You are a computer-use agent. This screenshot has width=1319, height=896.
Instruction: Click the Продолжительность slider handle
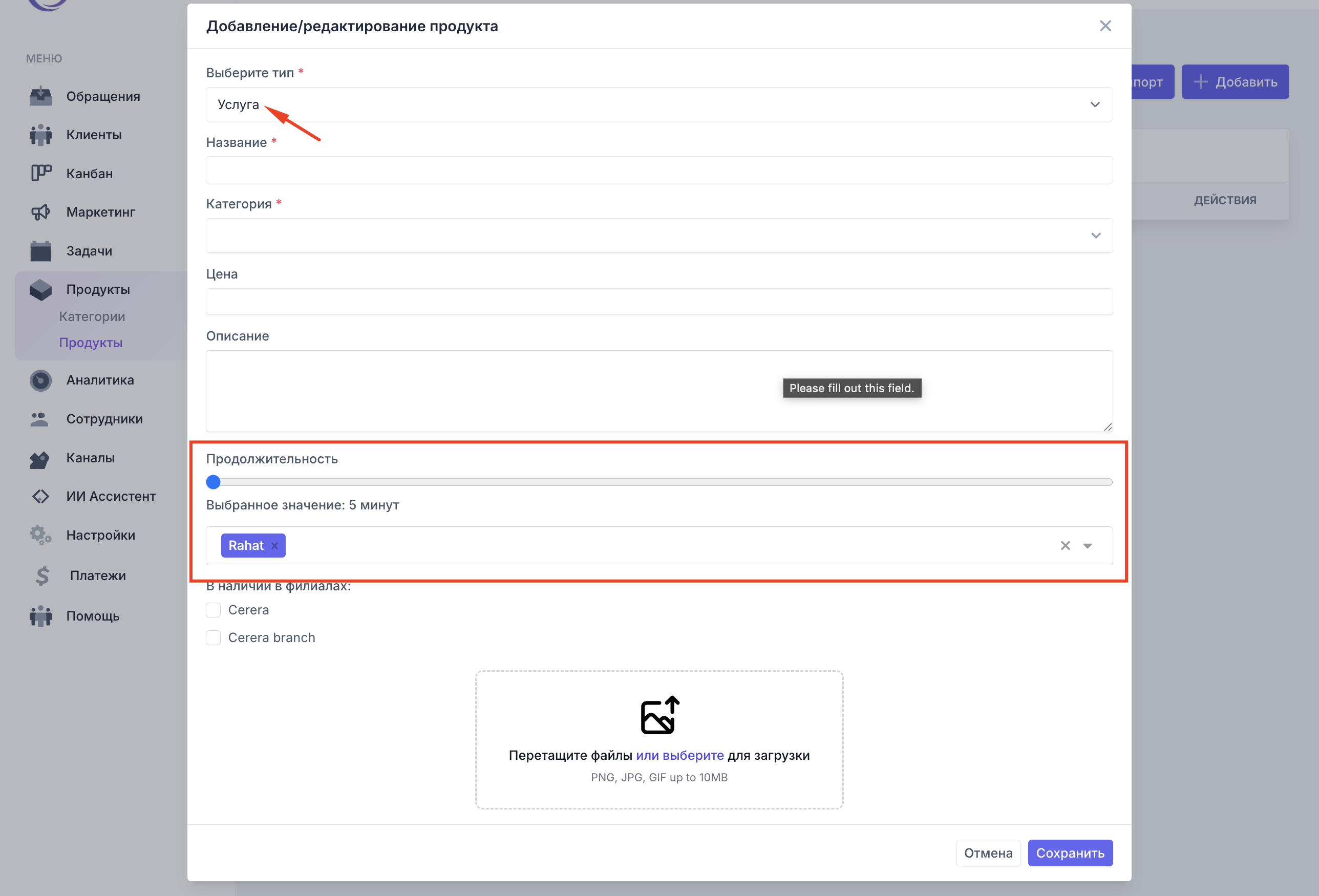(214, 482)
